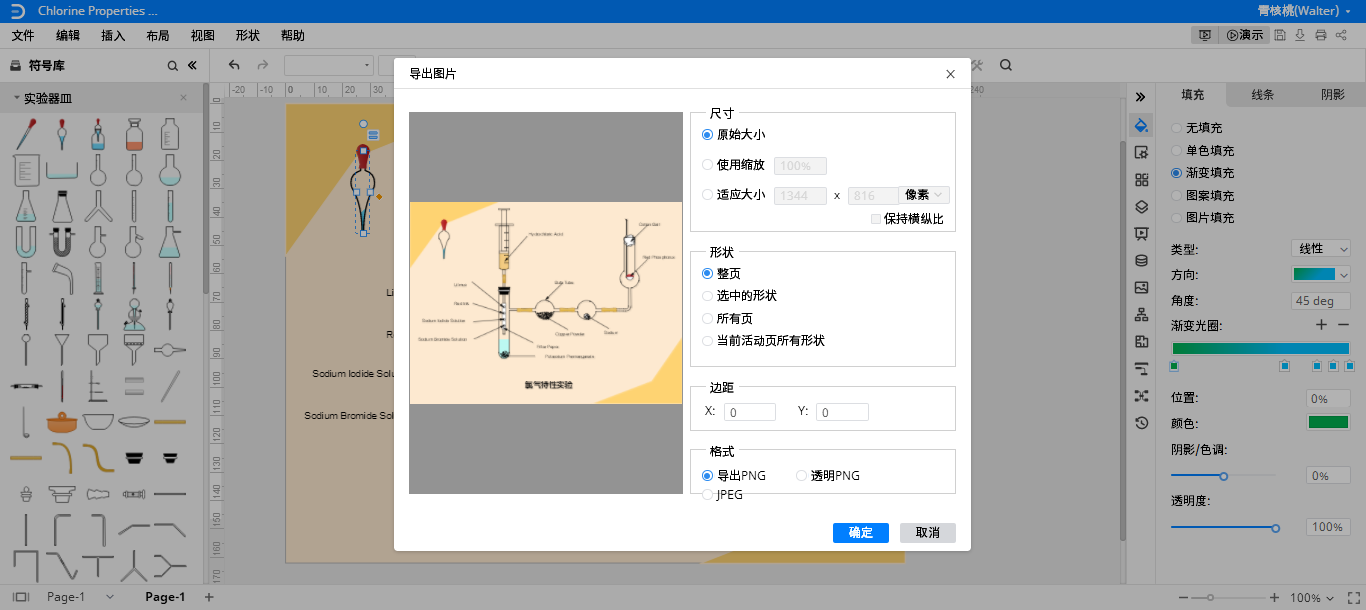Choose the 透明PNG format option
This screenshot has width=1366, height=610.
point(801,476)
